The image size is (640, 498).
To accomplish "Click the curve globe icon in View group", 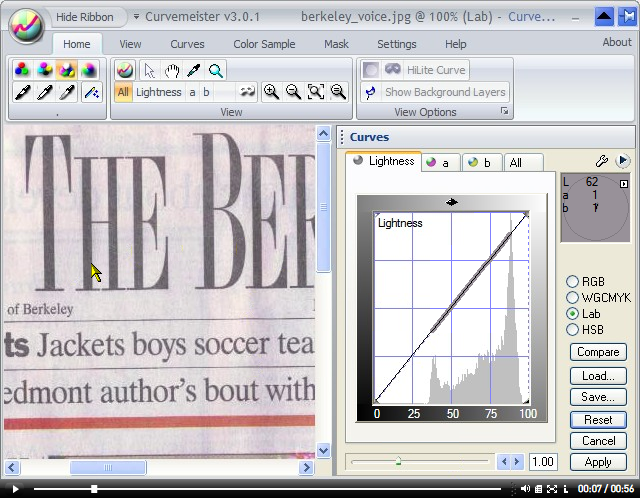I will click(x=125, y=70).
